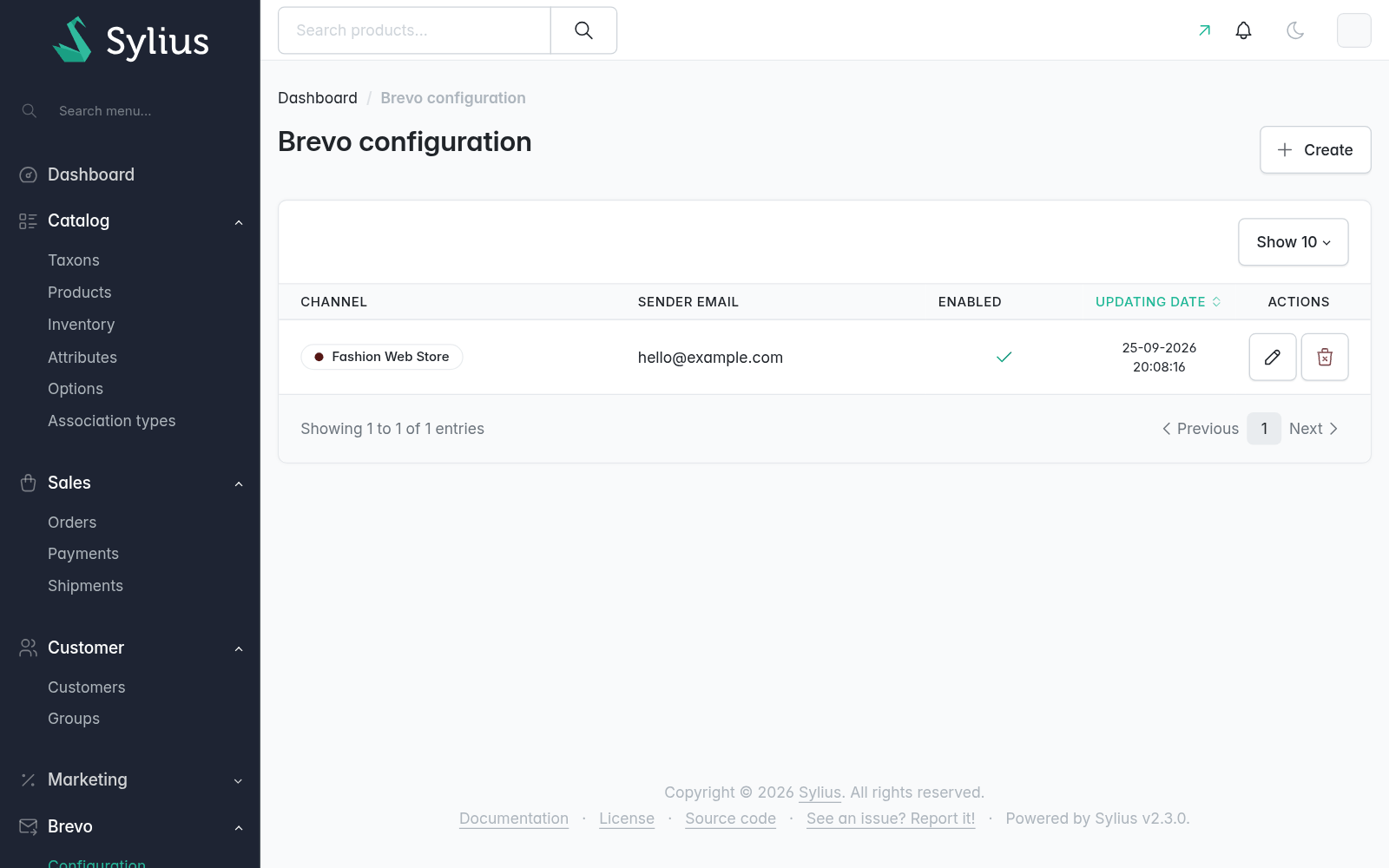Click the Sales shopping bag icon
Image resolution: width=1389 pixels, height=868 pixels.
click(x=28, y=483)
